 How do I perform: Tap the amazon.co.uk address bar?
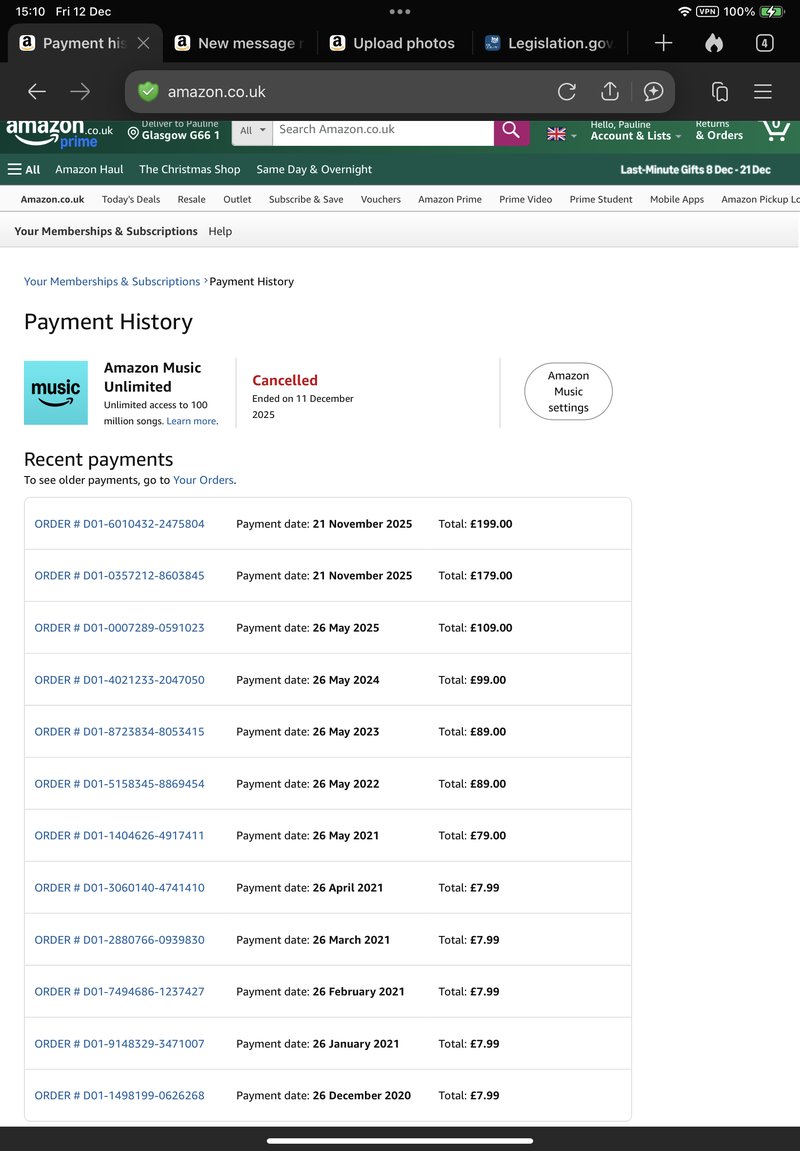click(400, 92)
